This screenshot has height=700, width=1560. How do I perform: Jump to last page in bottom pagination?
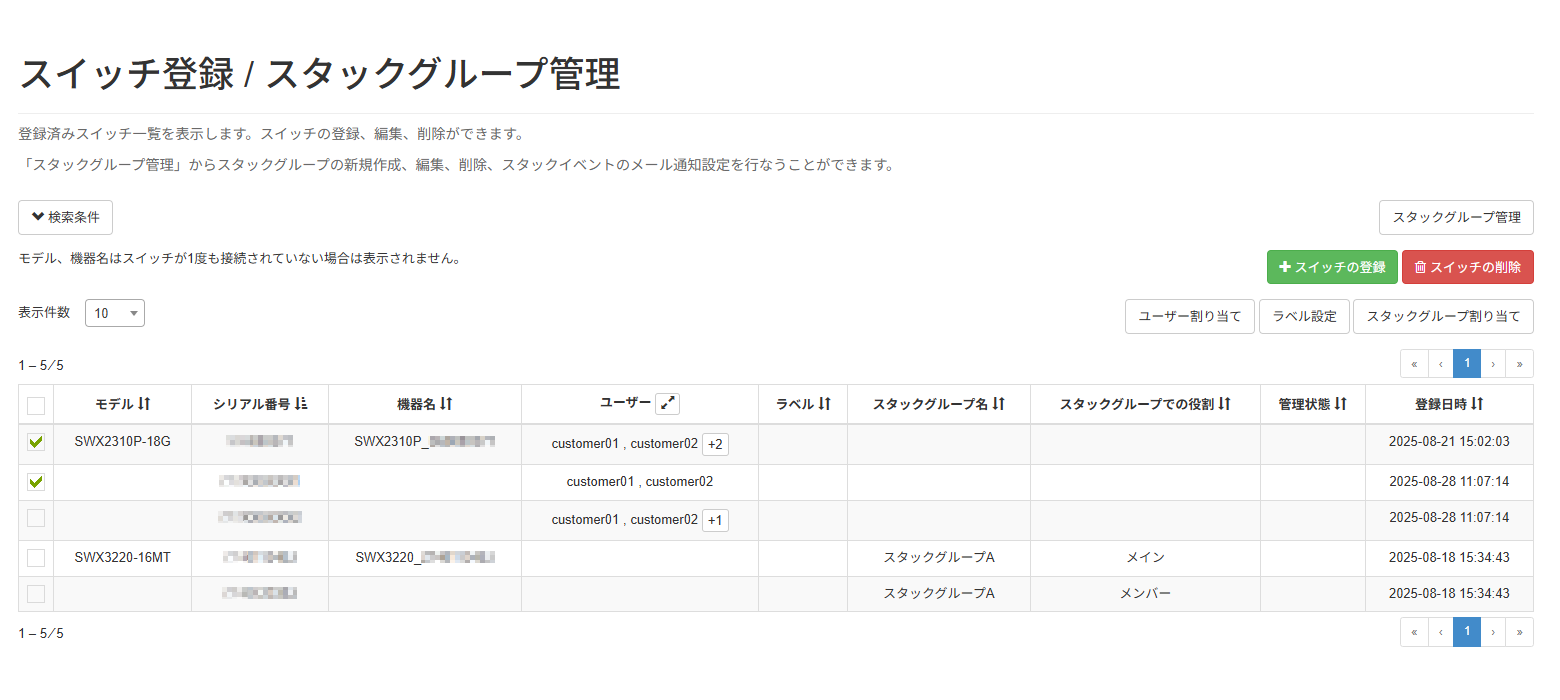[x=1519, y=632]
